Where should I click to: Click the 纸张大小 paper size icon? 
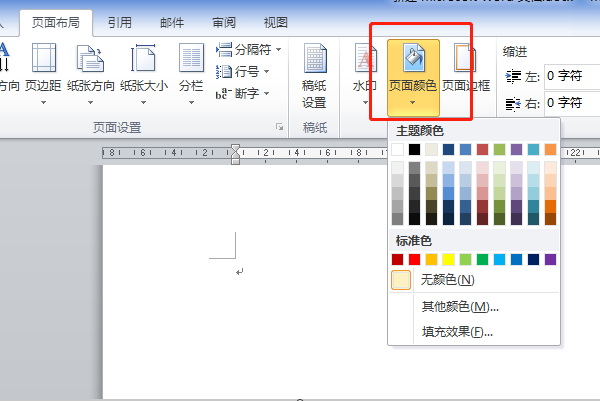click(x=143, y=58)
